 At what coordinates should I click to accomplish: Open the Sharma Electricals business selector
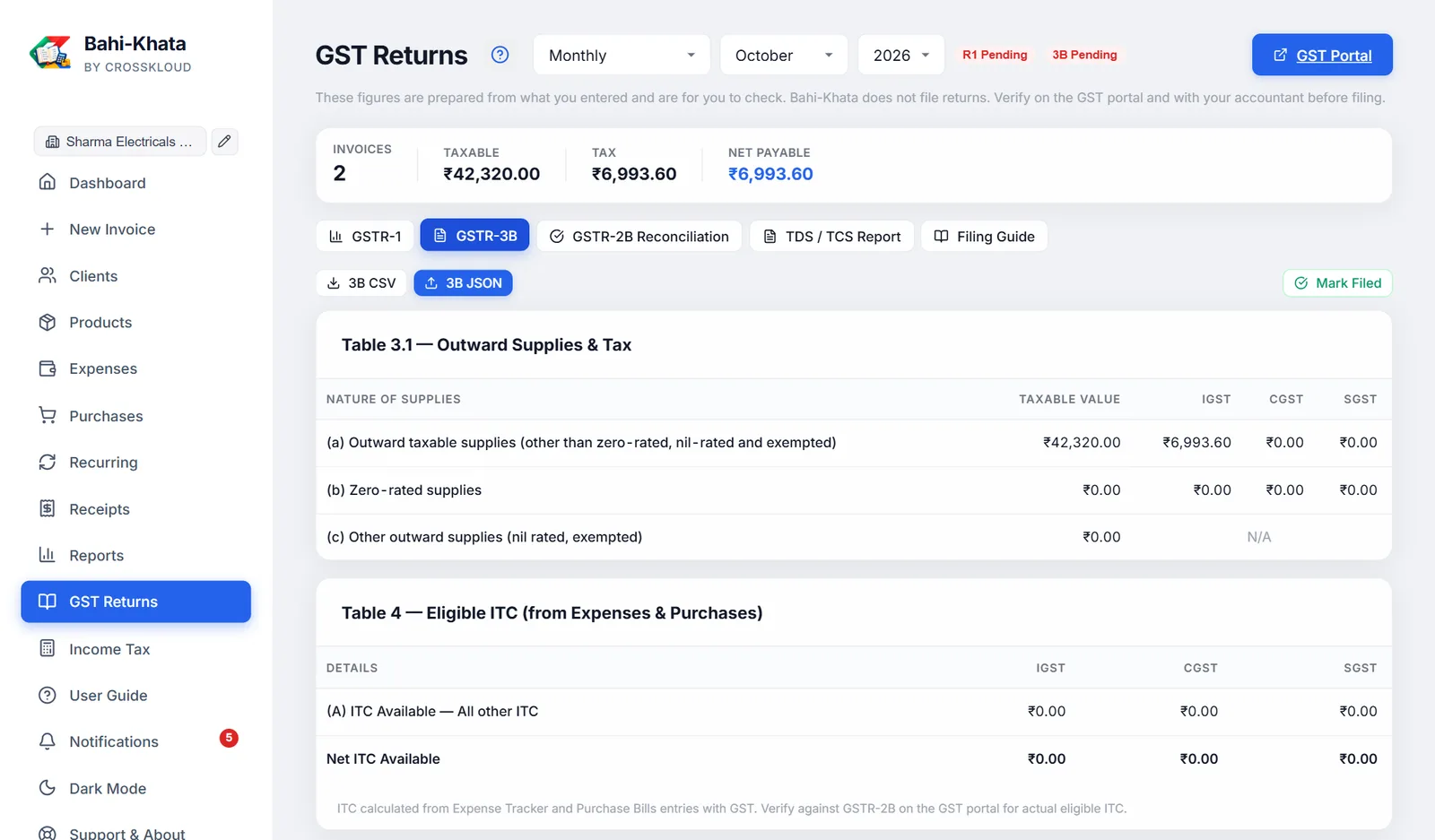pyautogui.click(x=120, y=141)
